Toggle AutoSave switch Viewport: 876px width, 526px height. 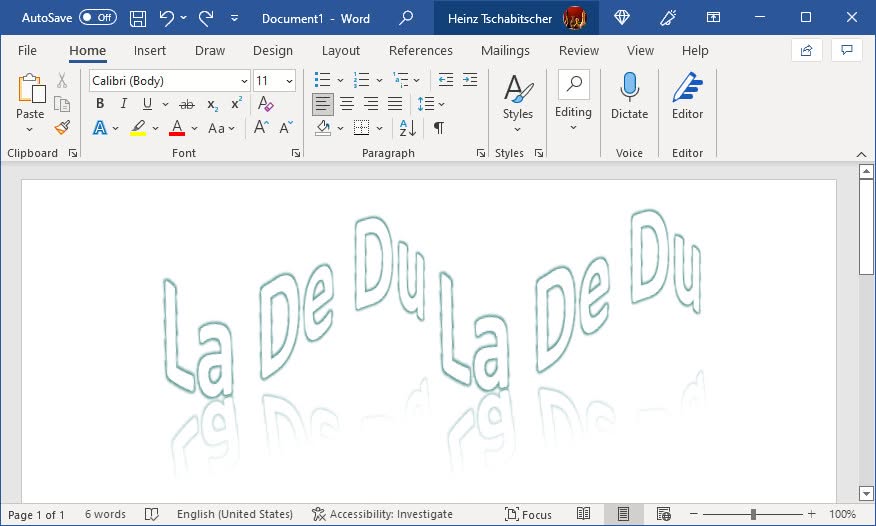[98, 17]
